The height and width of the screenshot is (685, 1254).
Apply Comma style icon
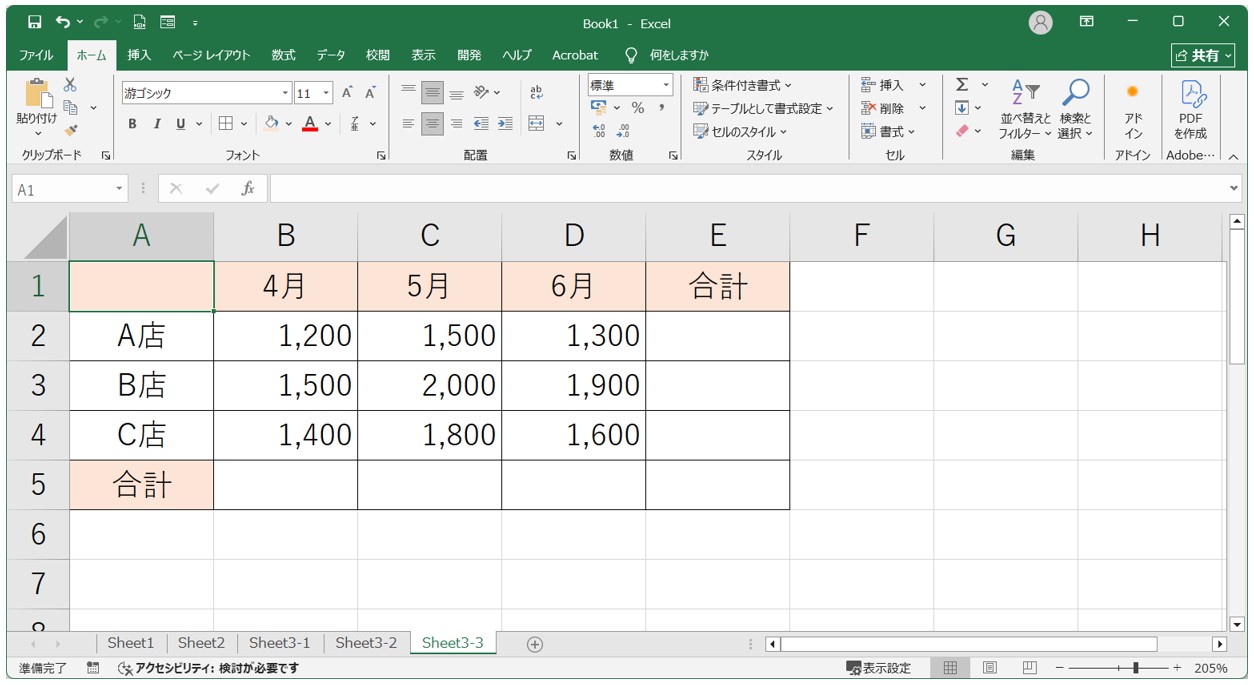tap(661, 108)
